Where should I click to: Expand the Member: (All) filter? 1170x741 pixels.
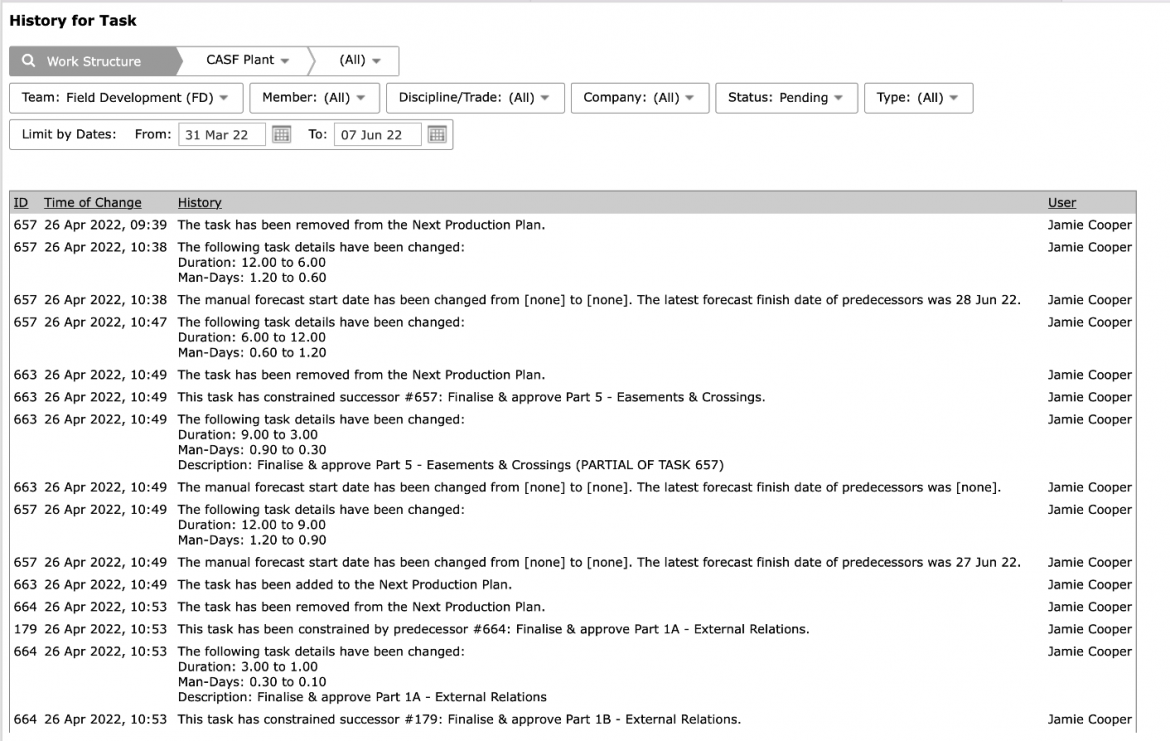[x=314, y=98]
